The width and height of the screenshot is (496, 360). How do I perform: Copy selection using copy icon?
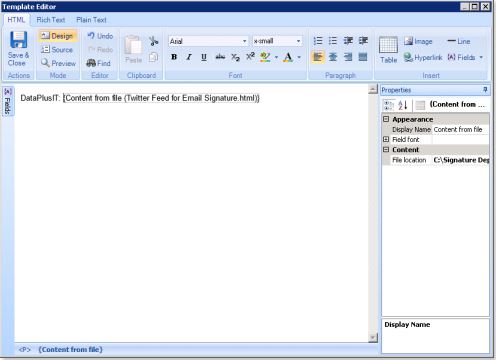coord(154,57)
